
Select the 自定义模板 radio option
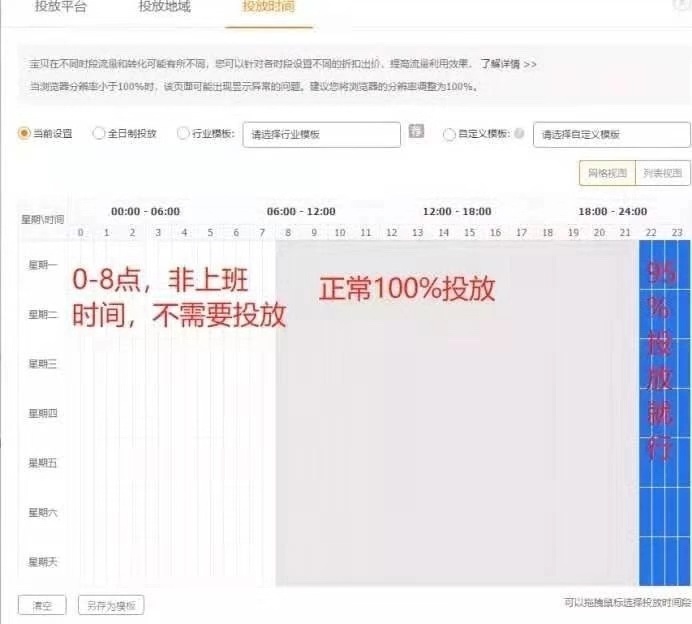click(x=449, y=134)
